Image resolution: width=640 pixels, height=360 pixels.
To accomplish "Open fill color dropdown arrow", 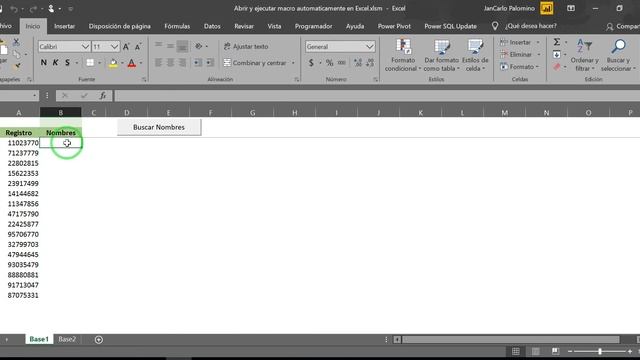I will (x=122, y=63).
